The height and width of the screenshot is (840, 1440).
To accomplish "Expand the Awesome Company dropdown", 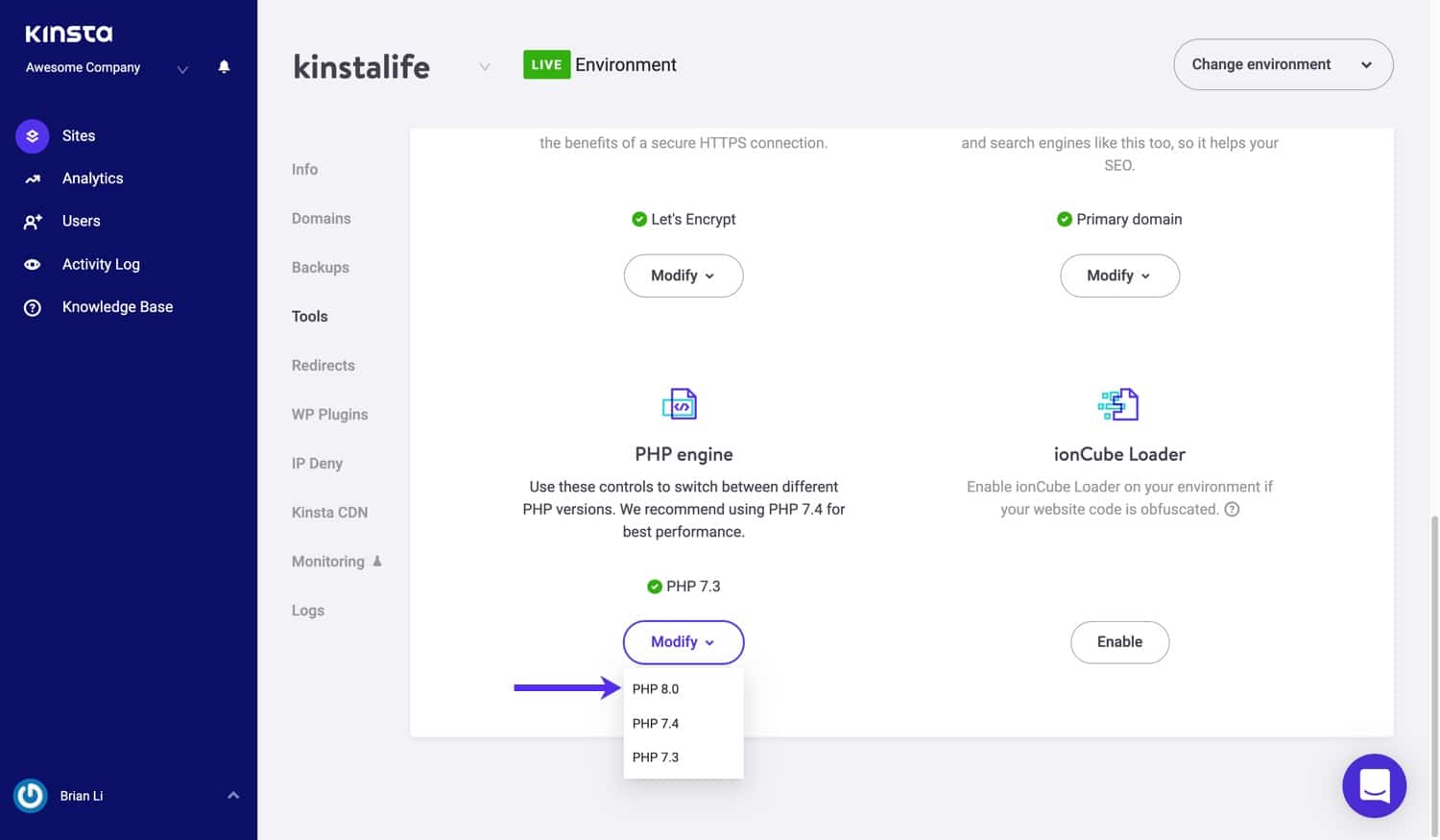I will tap(182, 69).
